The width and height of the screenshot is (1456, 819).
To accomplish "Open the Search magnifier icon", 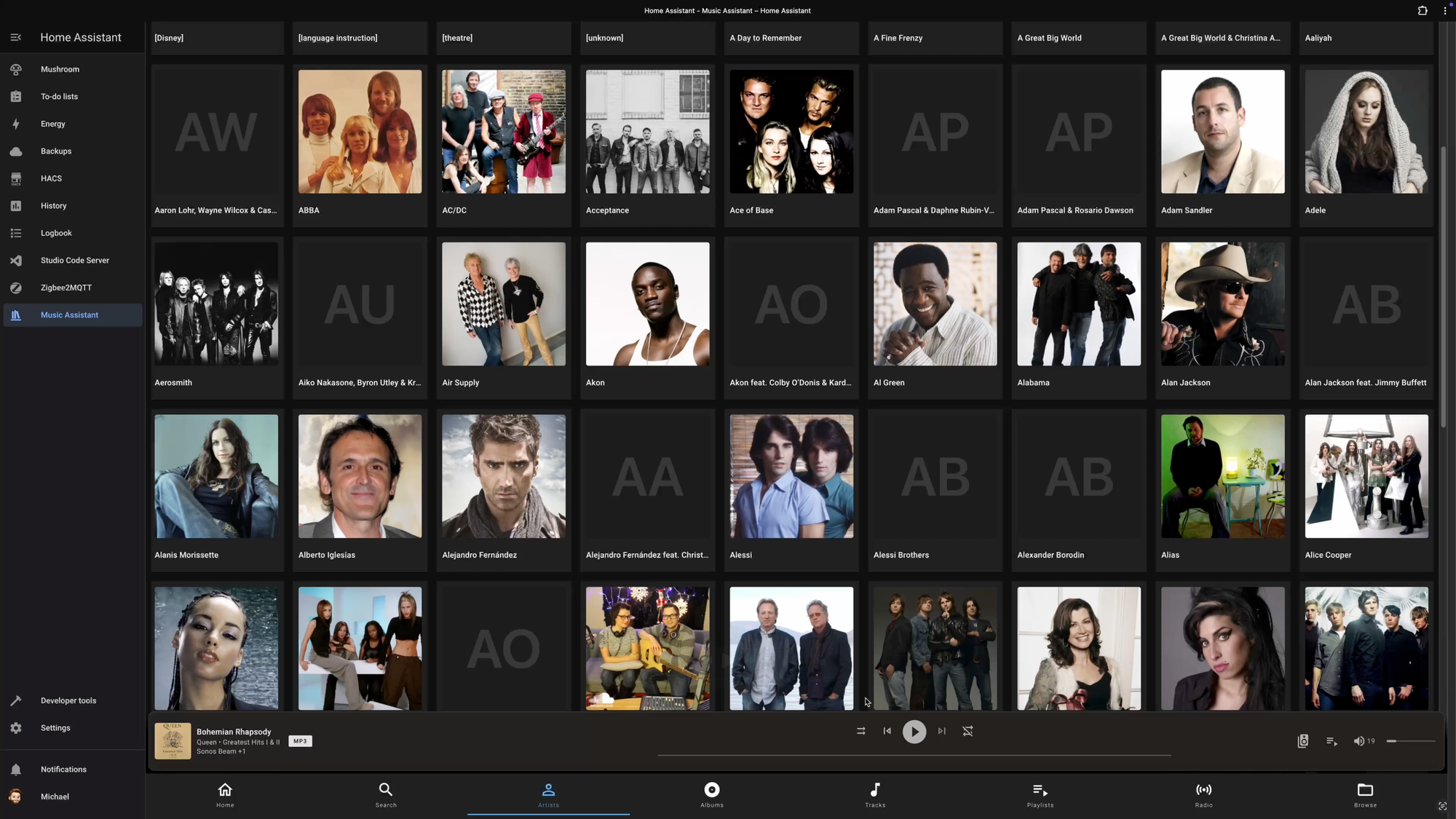I will coord(386,790).
